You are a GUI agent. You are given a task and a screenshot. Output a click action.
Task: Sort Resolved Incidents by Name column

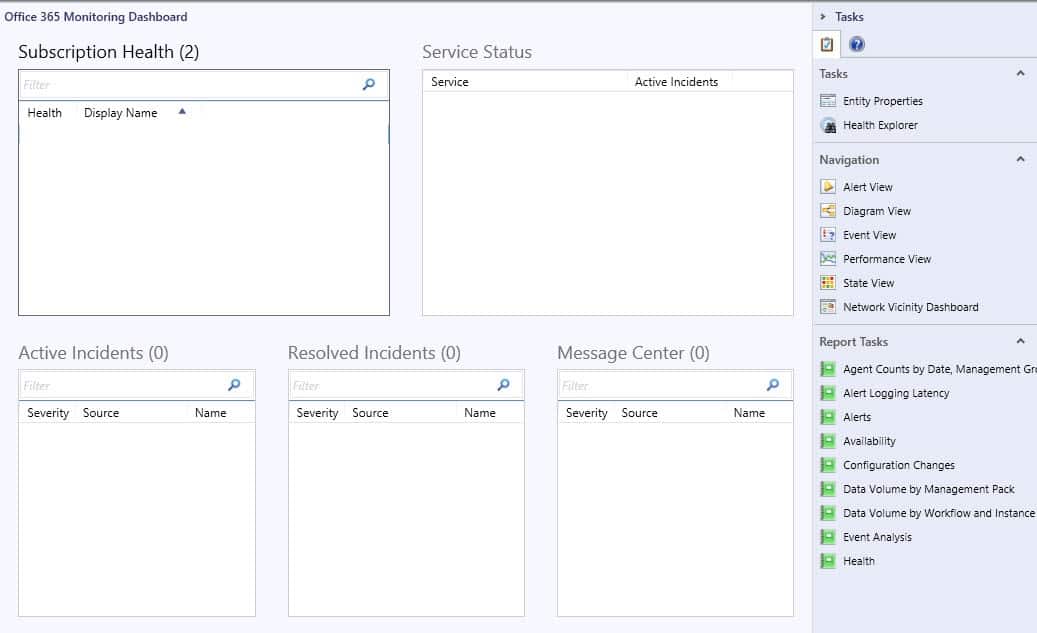pos(479,413)
